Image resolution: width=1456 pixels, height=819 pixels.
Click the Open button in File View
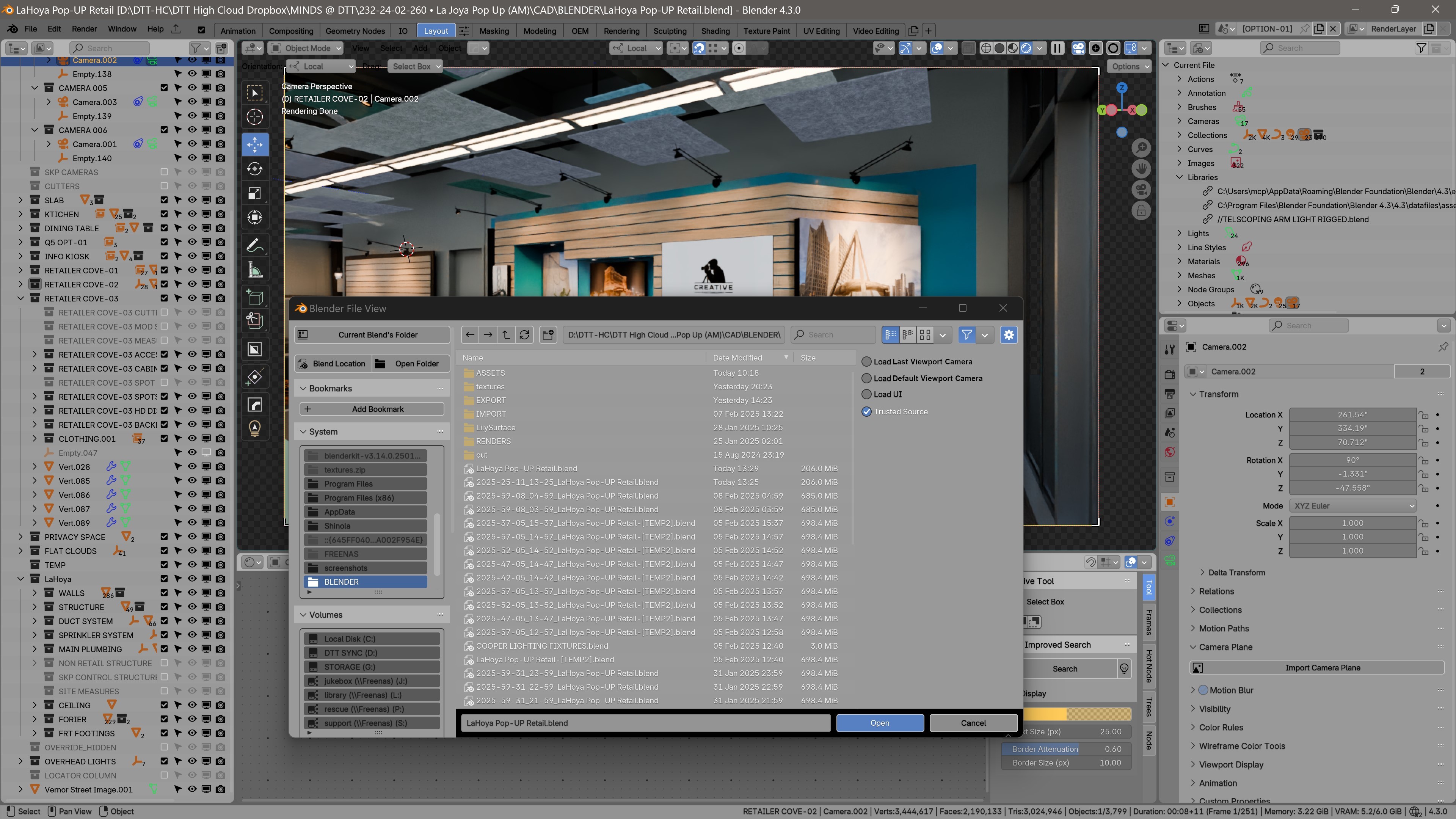coord(880,723)
